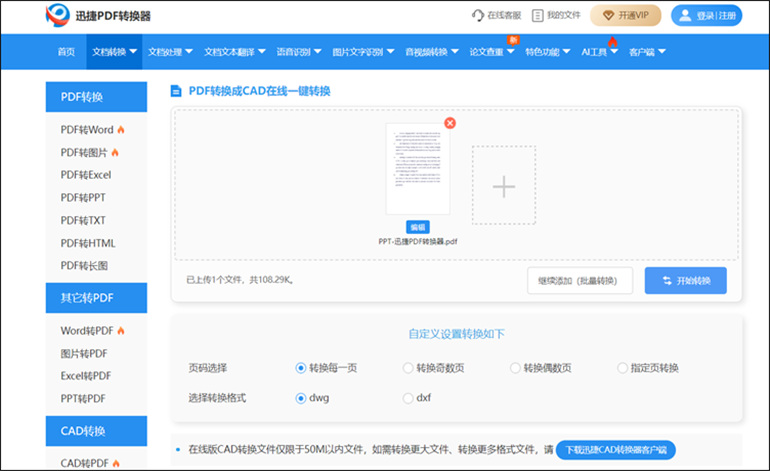Click the flame icon next to Word转PDF
The width and height of the screenshot is (770, 471).
(x=121, y=331)
